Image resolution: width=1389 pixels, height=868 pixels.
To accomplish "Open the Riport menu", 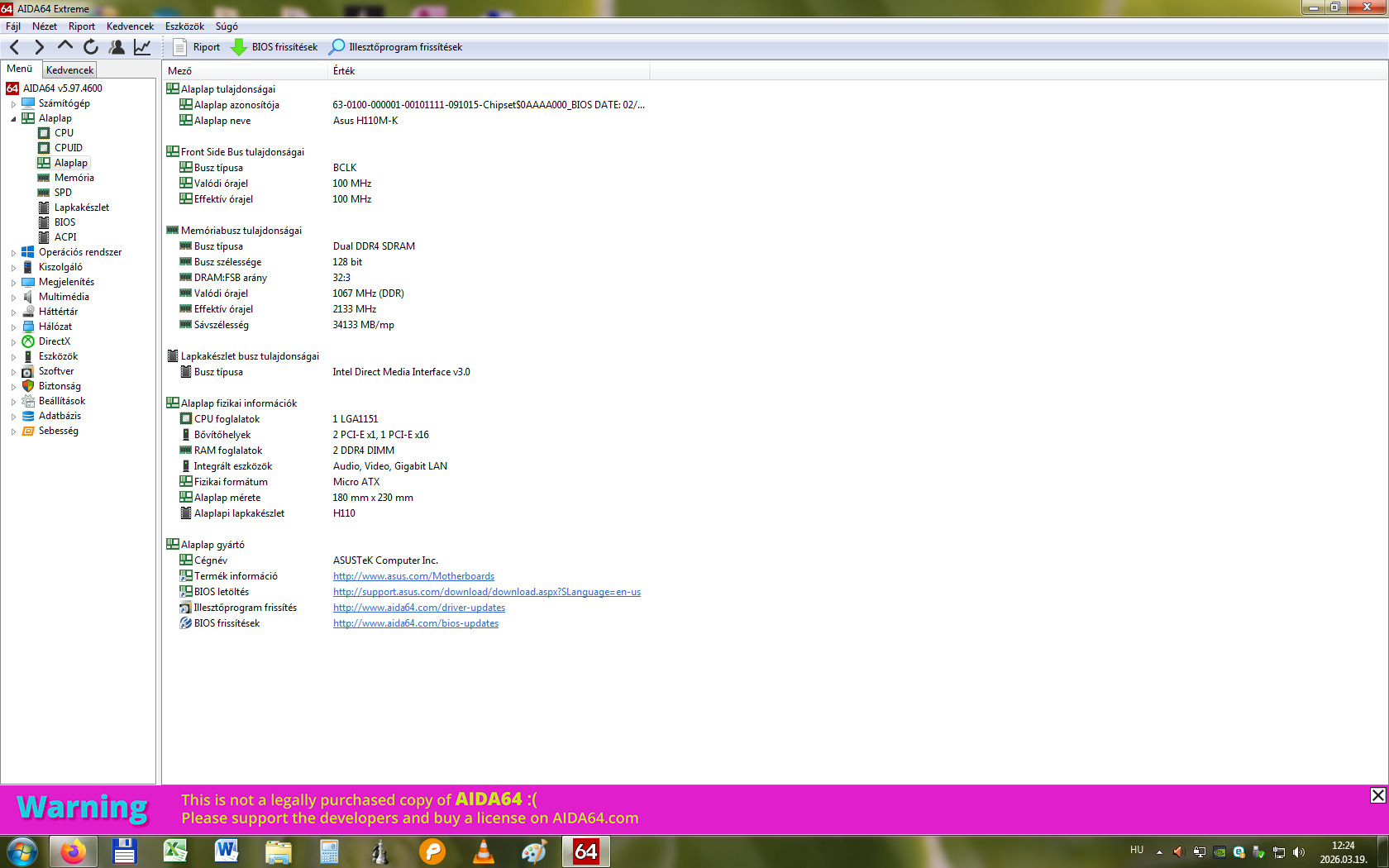I will tap(82, 26).
